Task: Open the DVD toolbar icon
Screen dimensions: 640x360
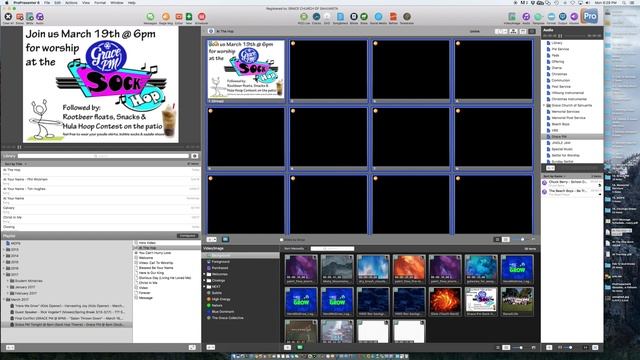Action: (x=327, y=17)
